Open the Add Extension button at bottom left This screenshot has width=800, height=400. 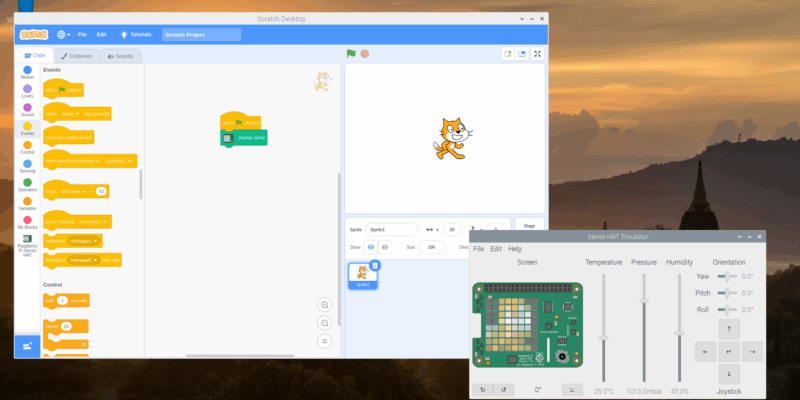coord(27,344)
